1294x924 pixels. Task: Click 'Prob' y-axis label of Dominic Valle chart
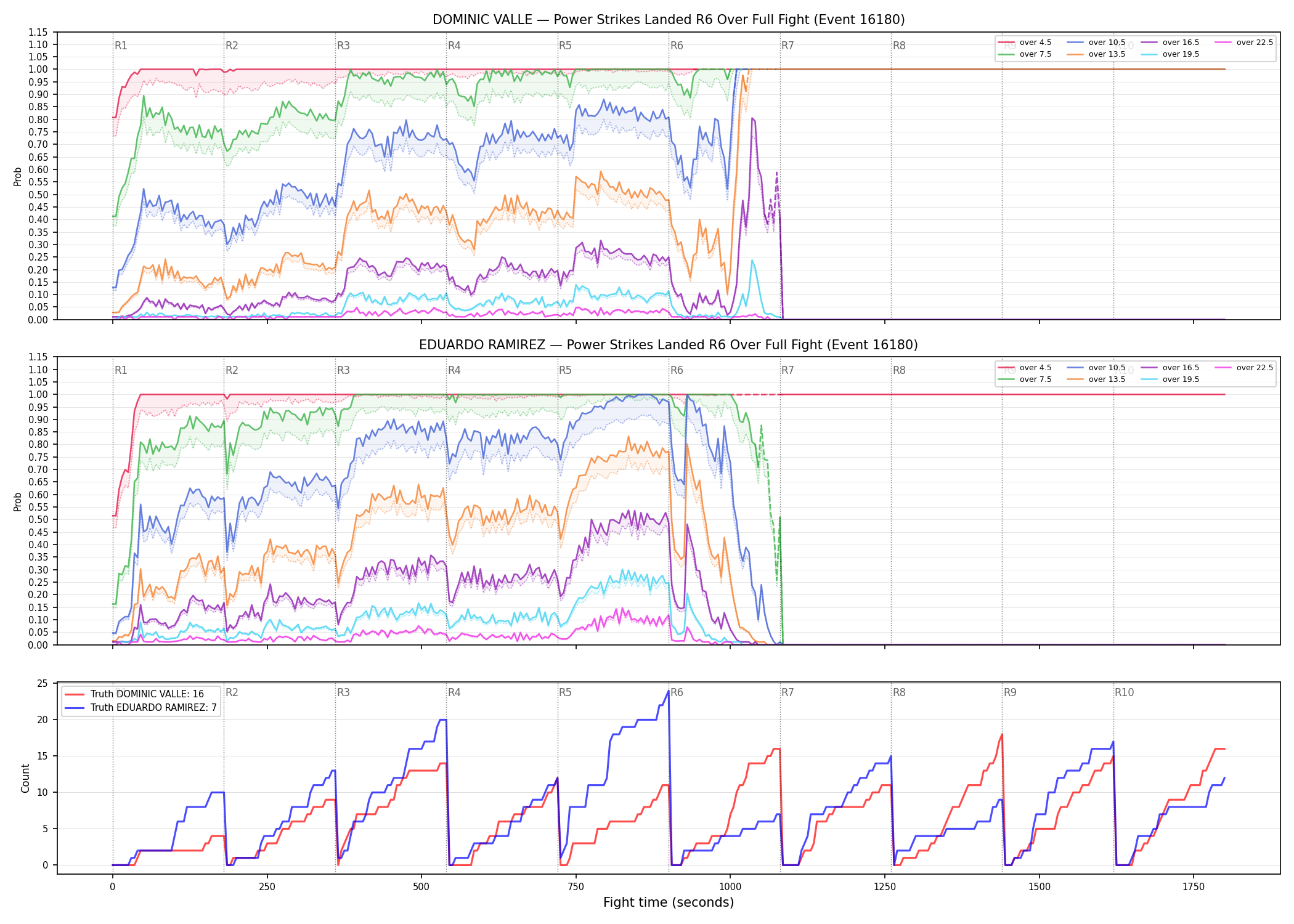click(18, 176)
